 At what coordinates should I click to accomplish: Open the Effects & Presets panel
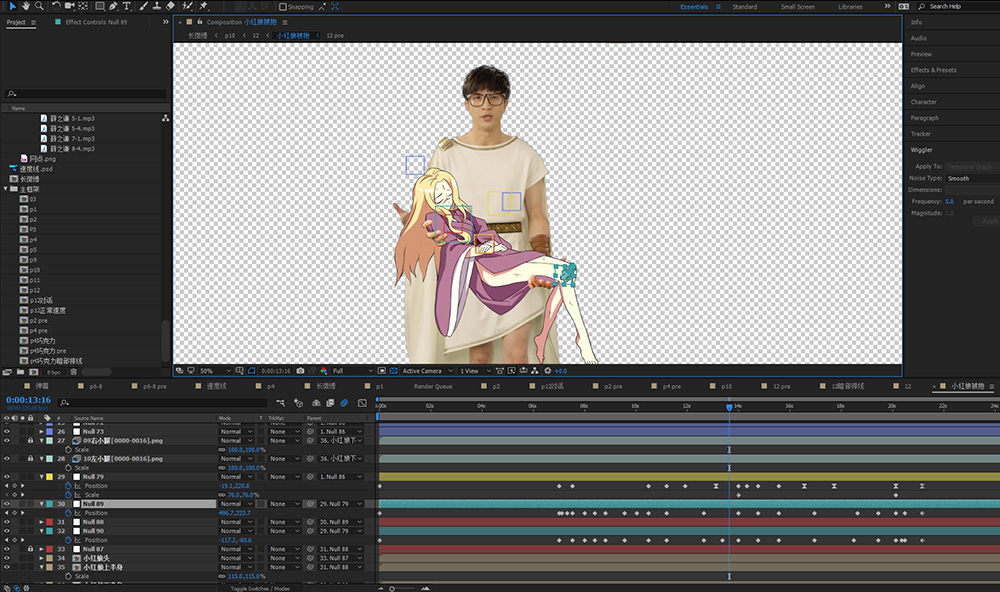pyautogui.click(x=933, y=70)
